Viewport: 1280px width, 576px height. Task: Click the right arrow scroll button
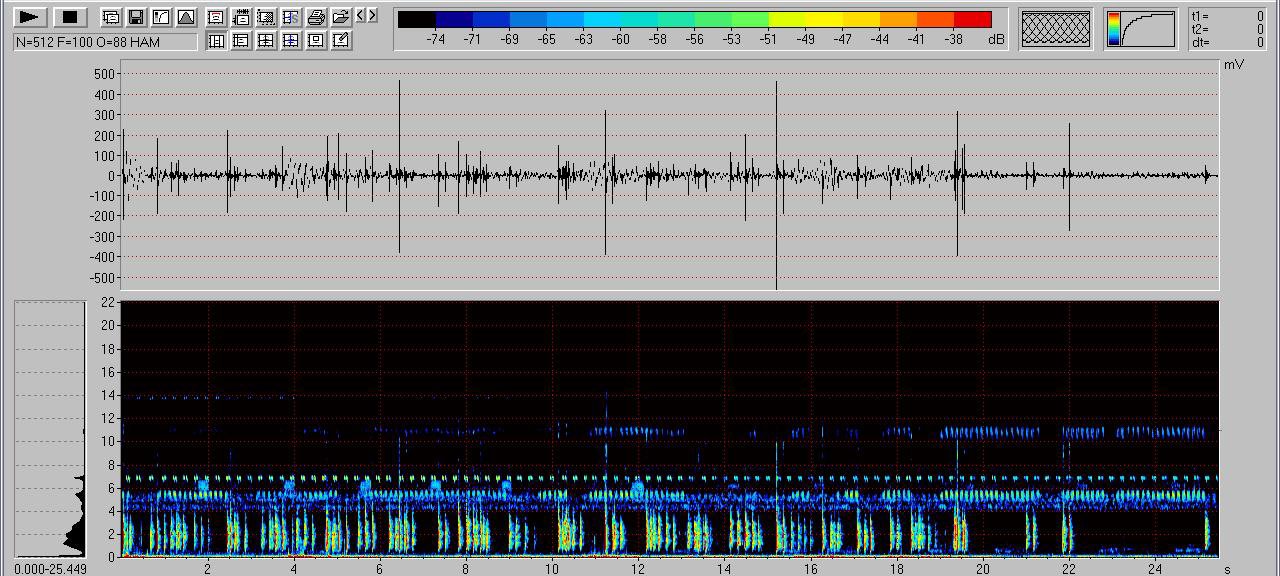pos(373,16)
